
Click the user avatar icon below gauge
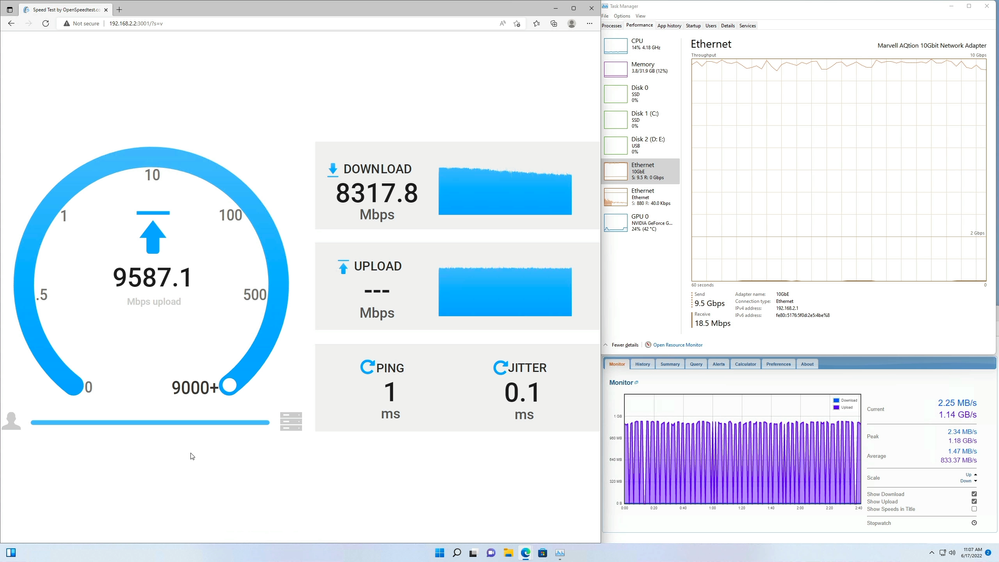(12, 421)
